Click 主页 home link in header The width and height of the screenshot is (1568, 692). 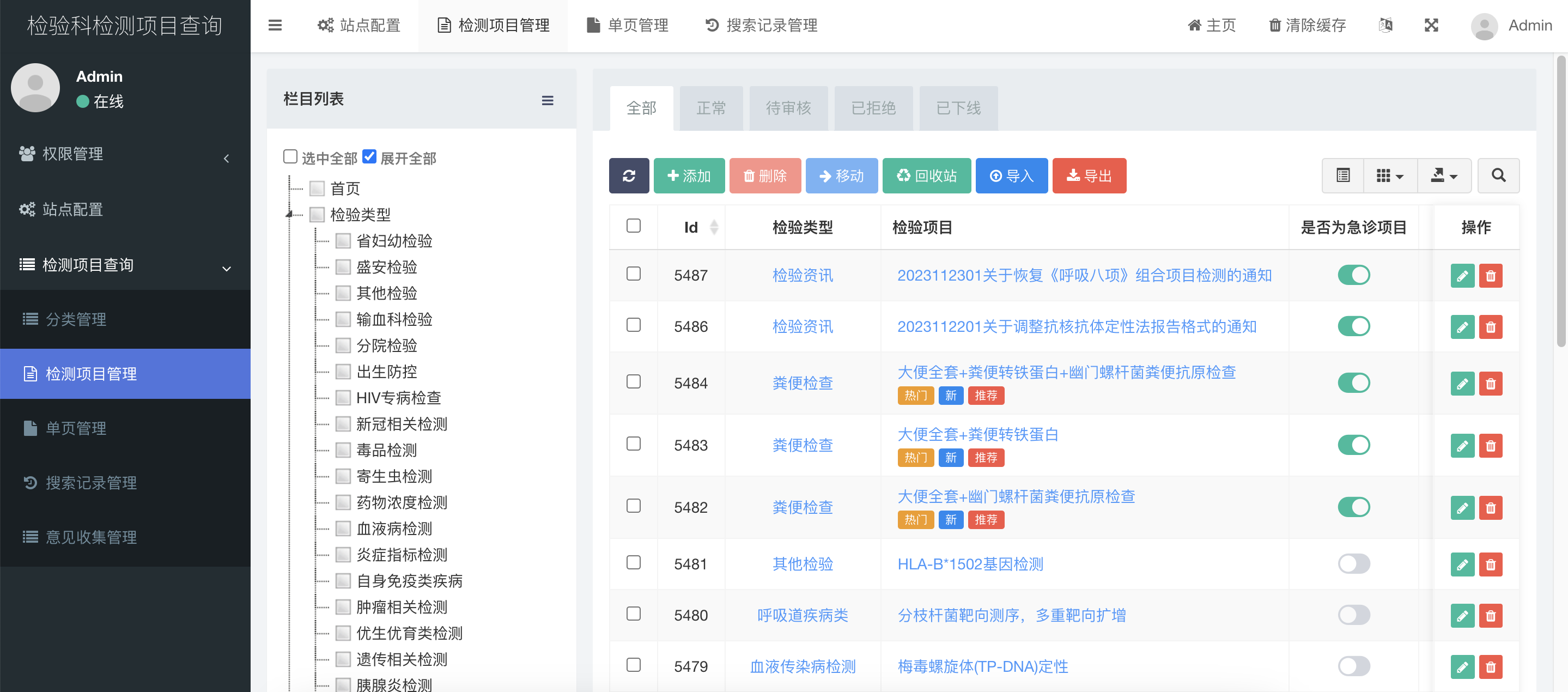(x=1211, y=26)
